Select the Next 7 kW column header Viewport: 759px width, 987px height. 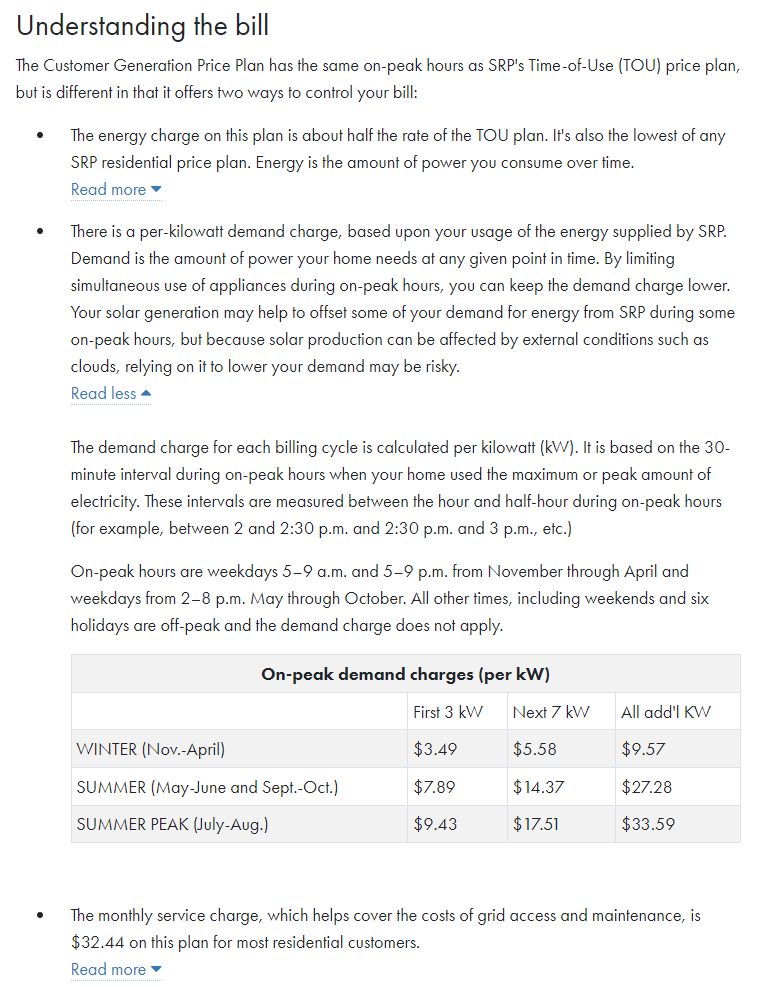[551, 712]
